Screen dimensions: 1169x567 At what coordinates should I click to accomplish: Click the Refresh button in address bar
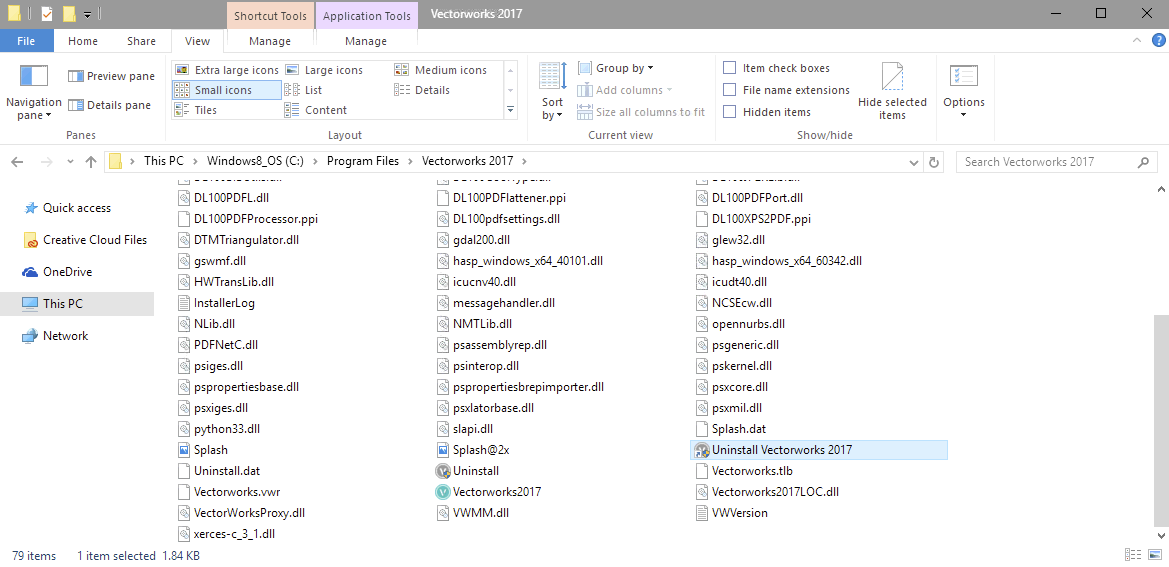pyautogui.click(x=934, y=162)
